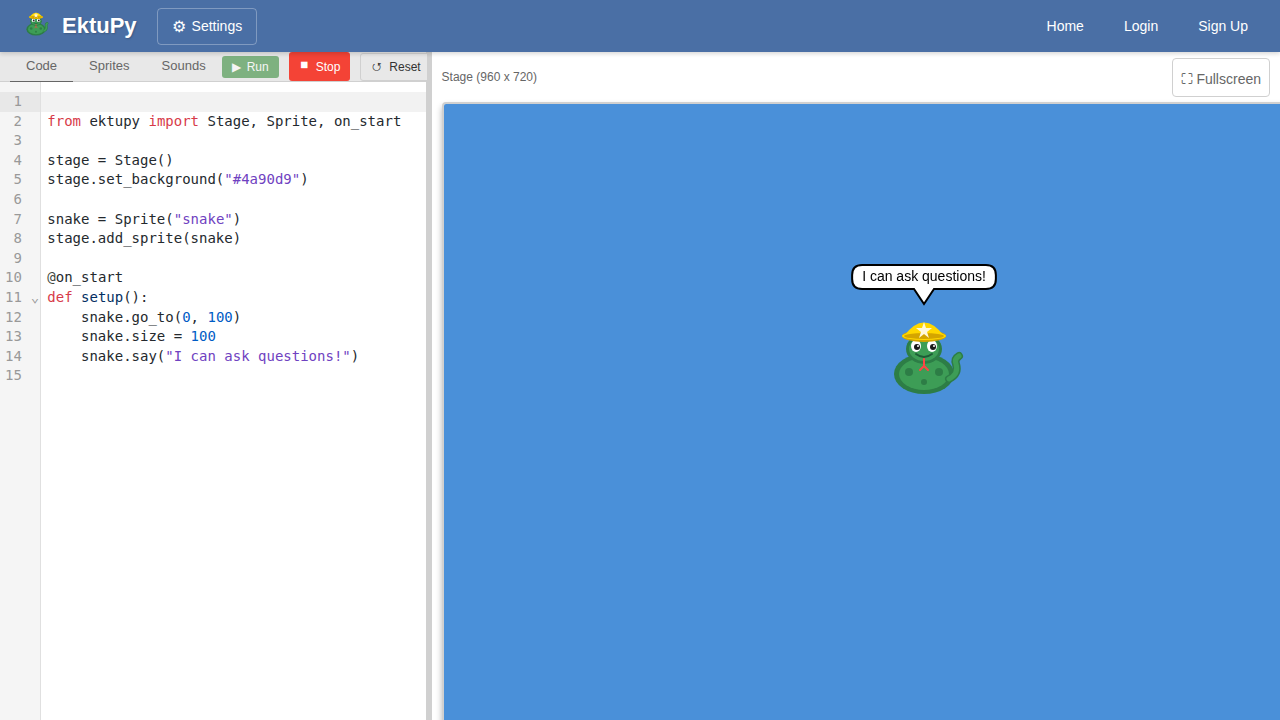Click the EktuPy brand title text

pos(99,26)
